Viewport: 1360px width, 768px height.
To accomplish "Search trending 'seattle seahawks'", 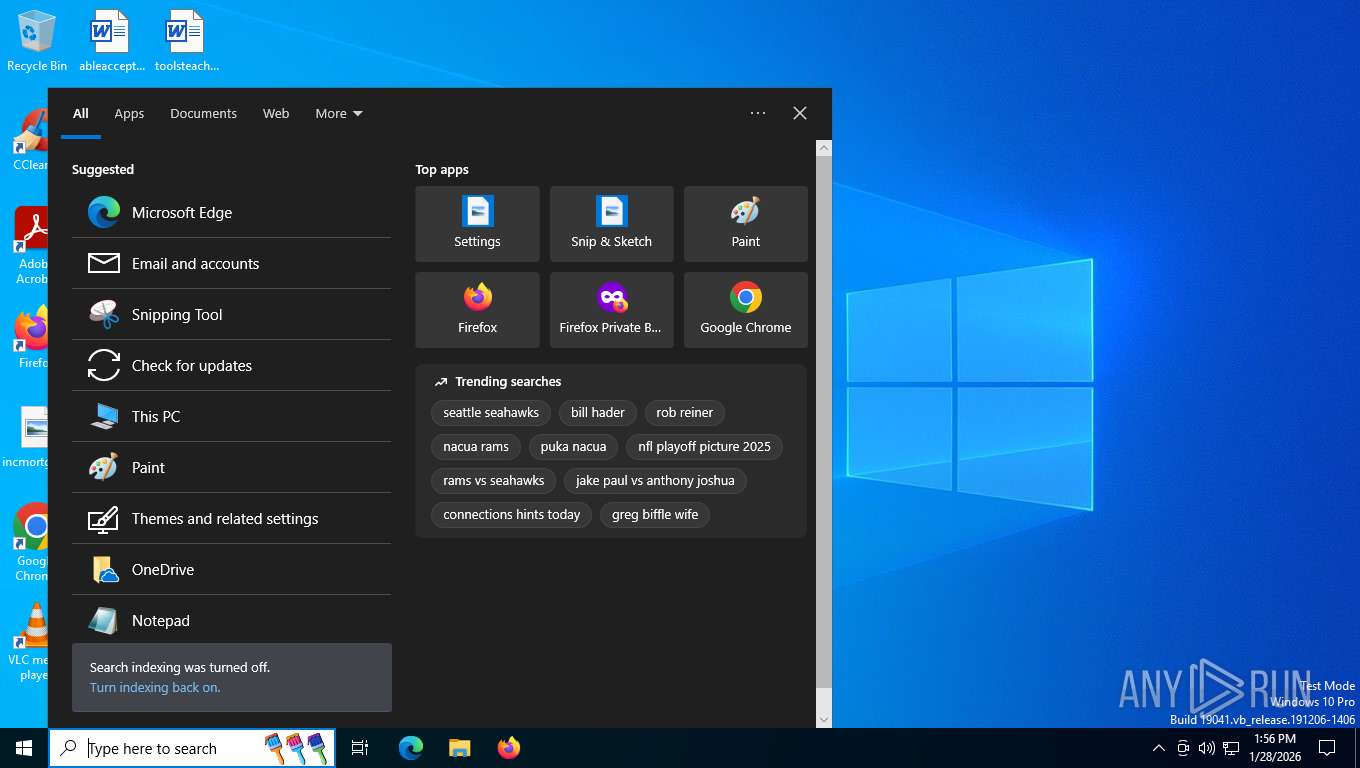I will (x=491, y=412).
